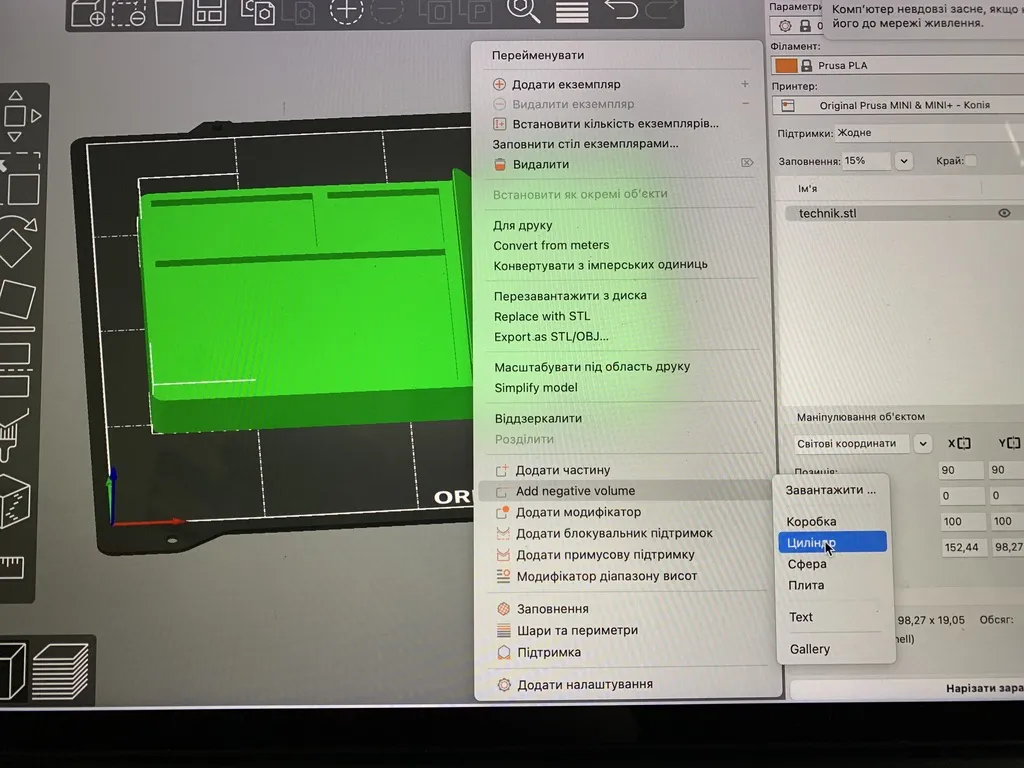Click the Нарізати slice button
The width and height of the screenshot is (1024, 768).
tap(907, 688)
